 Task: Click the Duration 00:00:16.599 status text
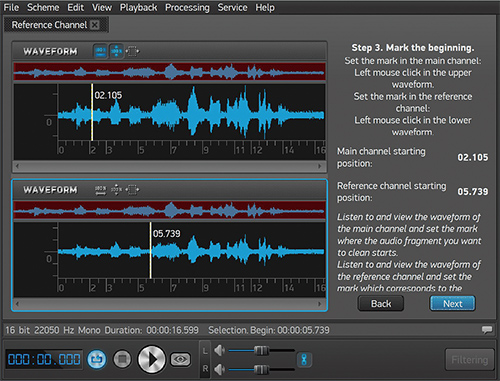pyautogui.click(x=151, y=330)
